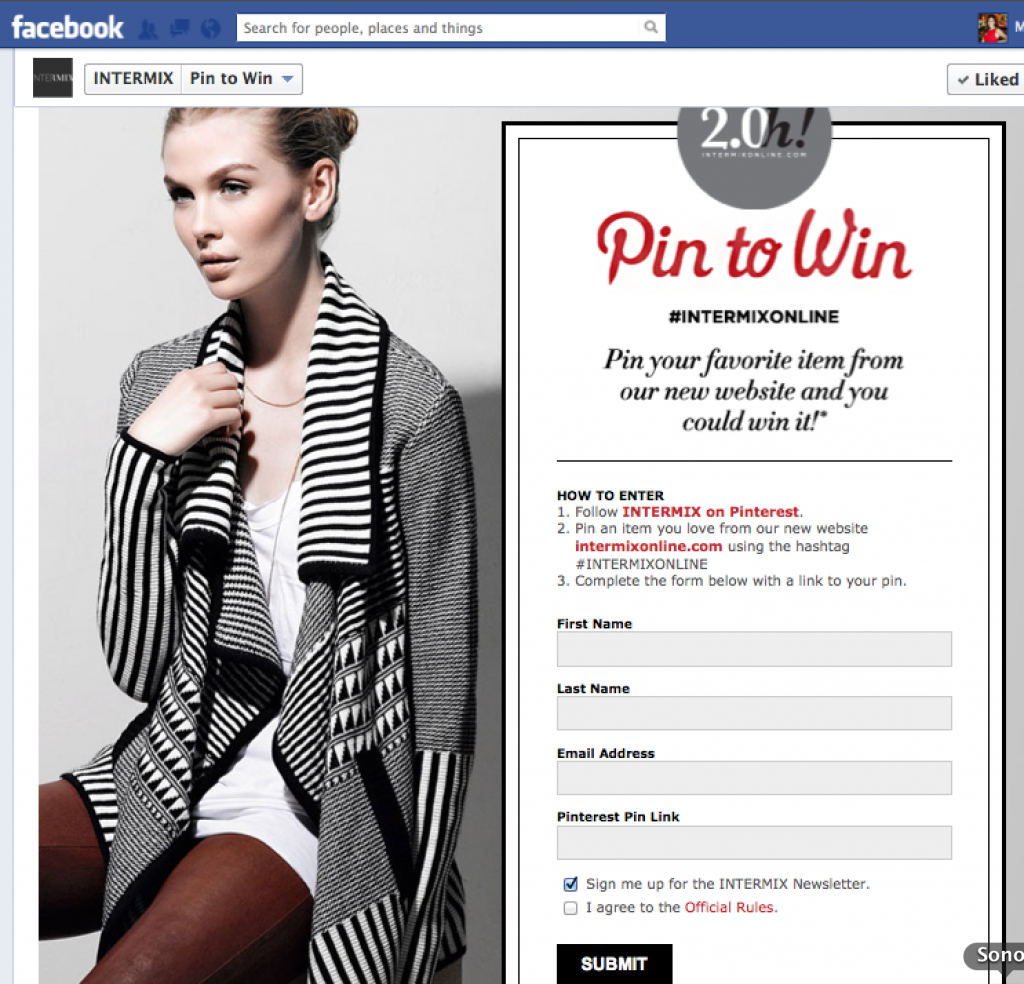Uncheck the INTERMIX Newsletter signup checkbox
The width and height of the screenshot is (1024, 984).
[x=571, y=884]
